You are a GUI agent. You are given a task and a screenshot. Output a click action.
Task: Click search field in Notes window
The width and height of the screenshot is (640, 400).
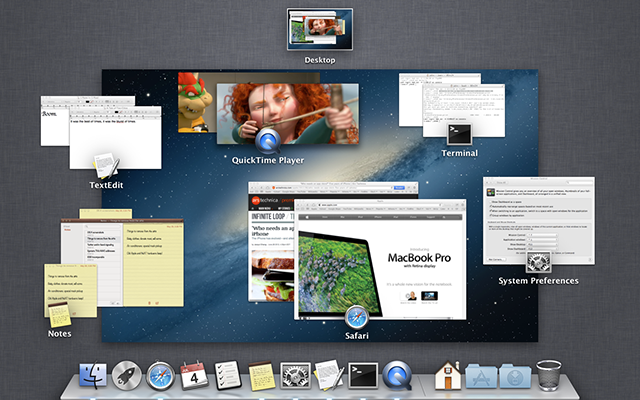102,226
